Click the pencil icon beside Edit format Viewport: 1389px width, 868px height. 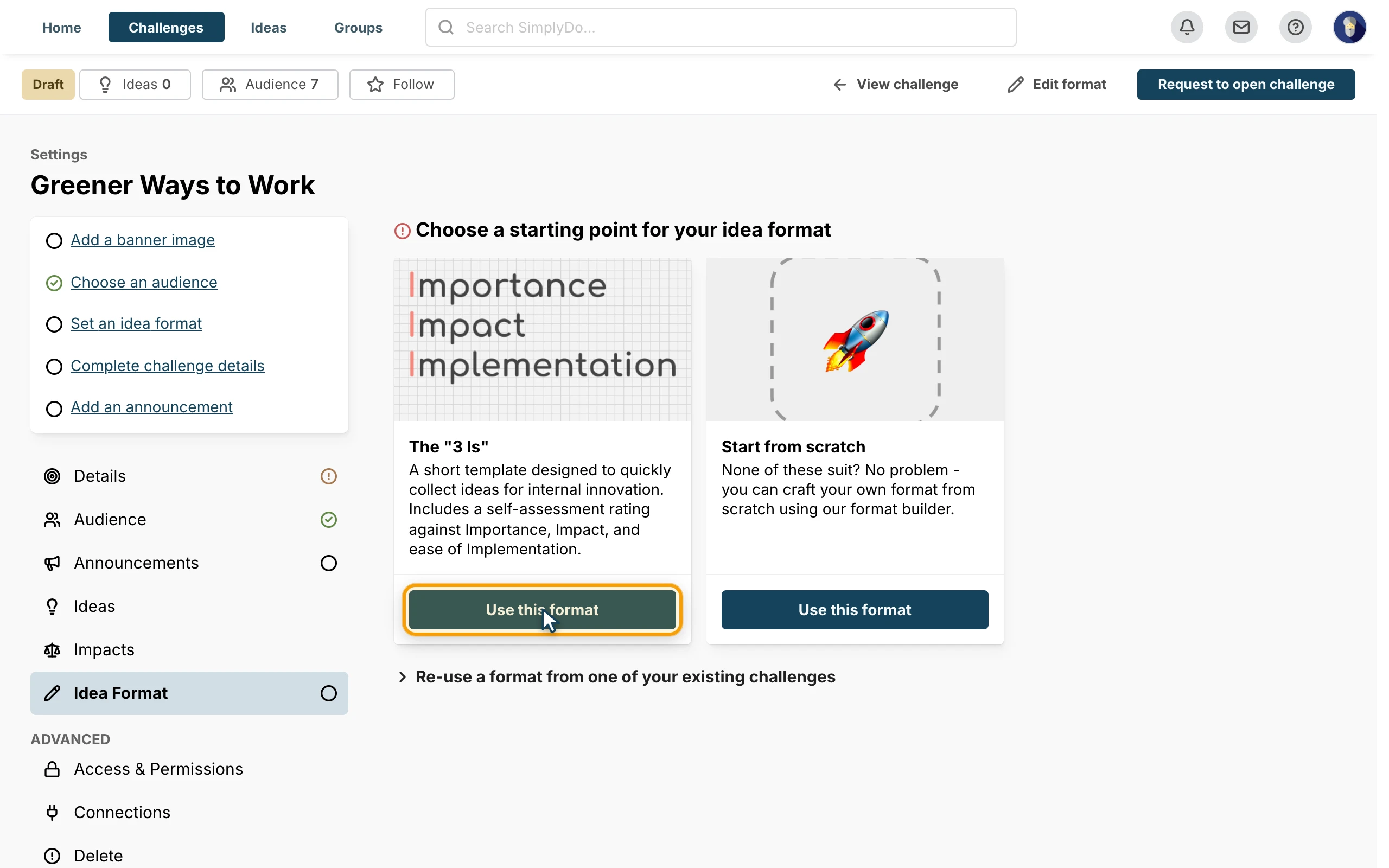pos(1015,85)
